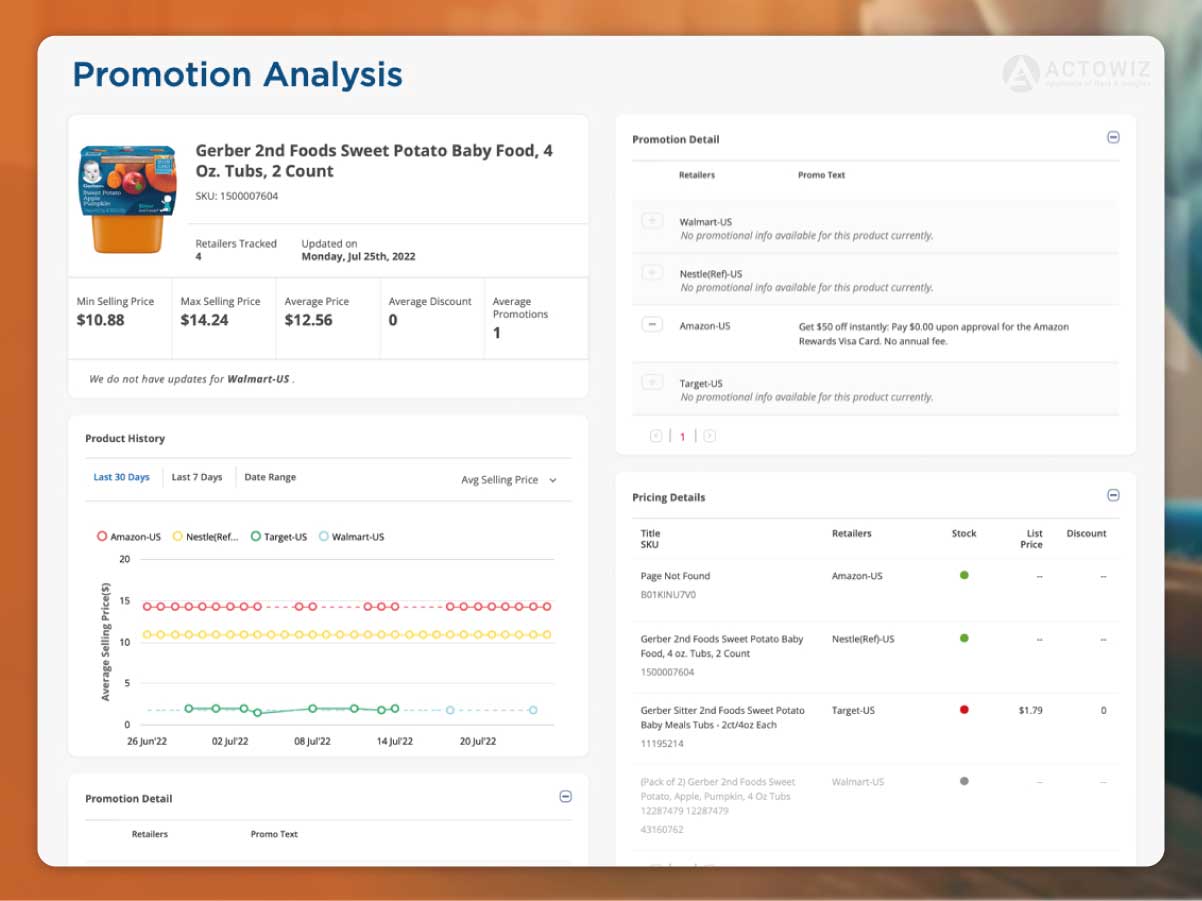Collapse the Amazon-US promo row
The image size is (1202, 901).
(652, 325)
